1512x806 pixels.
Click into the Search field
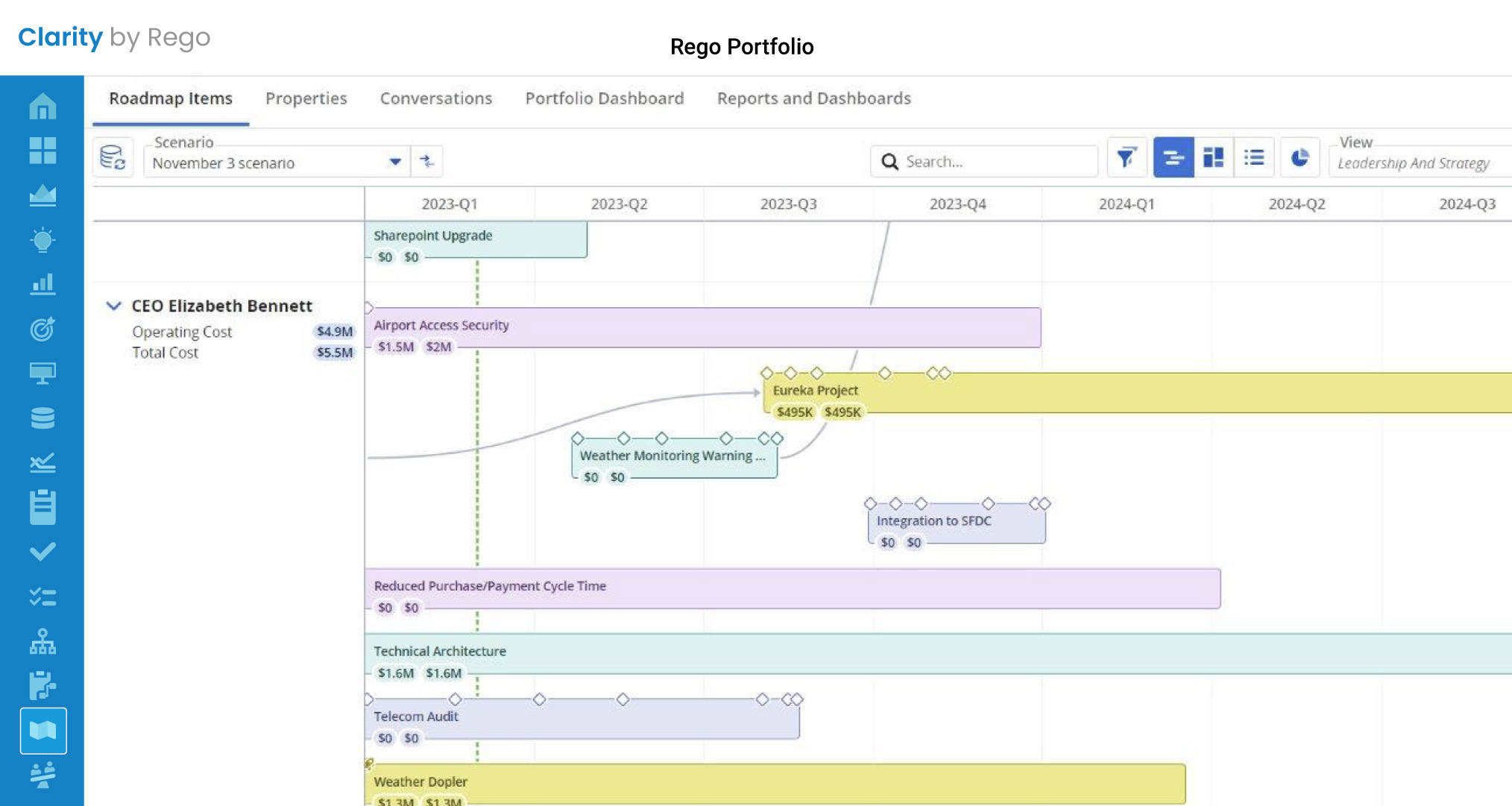point(984,161)
